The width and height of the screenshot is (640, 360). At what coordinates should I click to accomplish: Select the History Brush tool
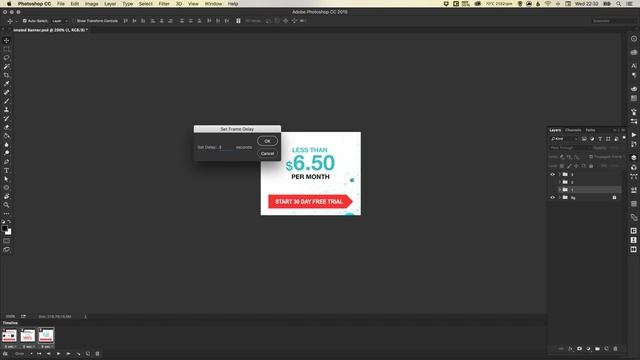pos(7,118)
